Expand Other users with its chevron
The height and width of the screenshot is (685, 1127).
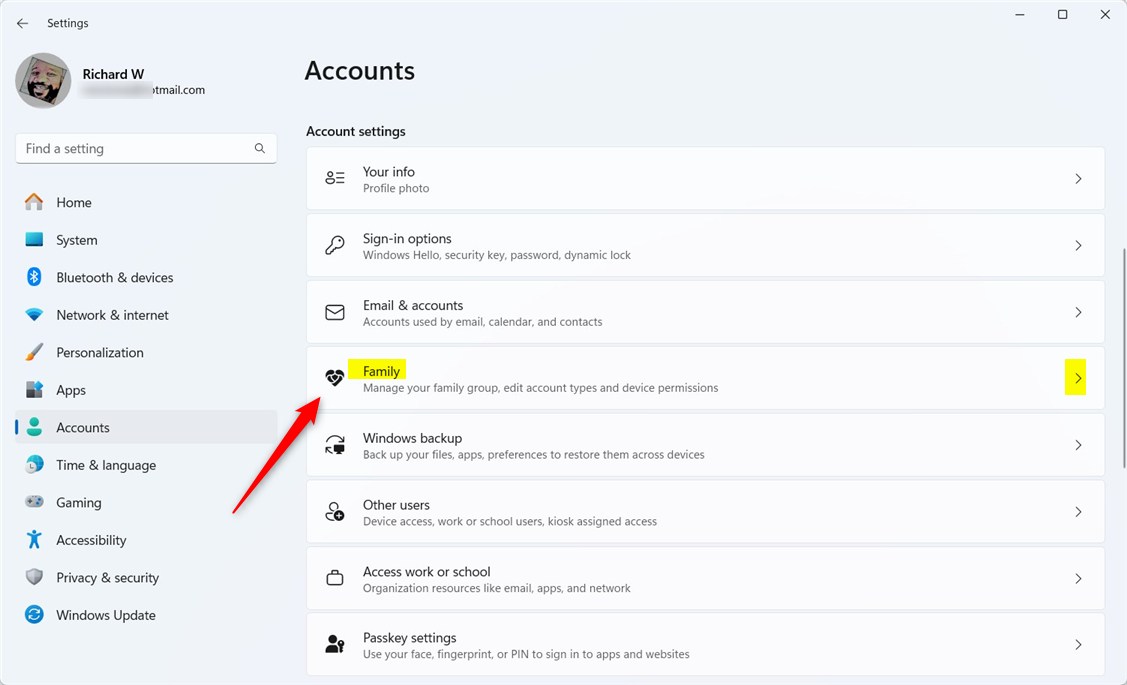click(1078, 512)
